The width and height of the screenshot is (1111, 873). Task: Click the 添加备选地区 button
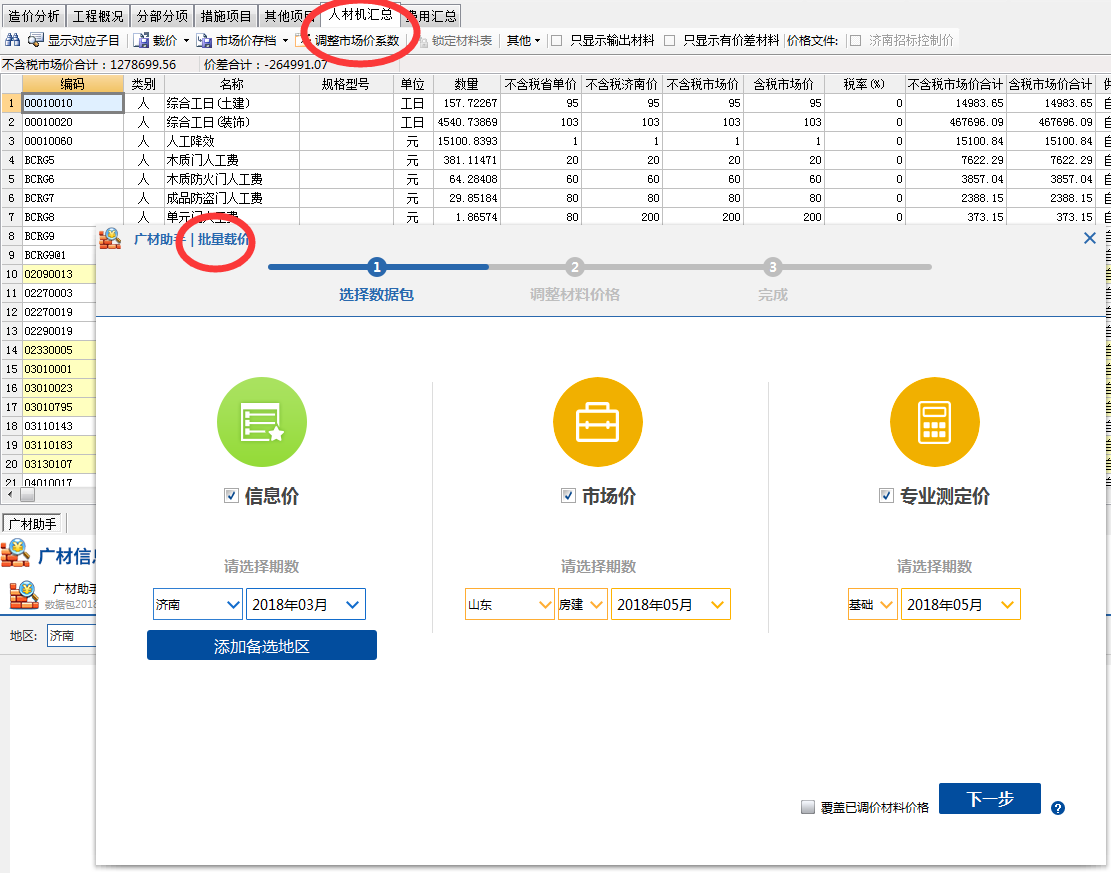click(261, 646)
